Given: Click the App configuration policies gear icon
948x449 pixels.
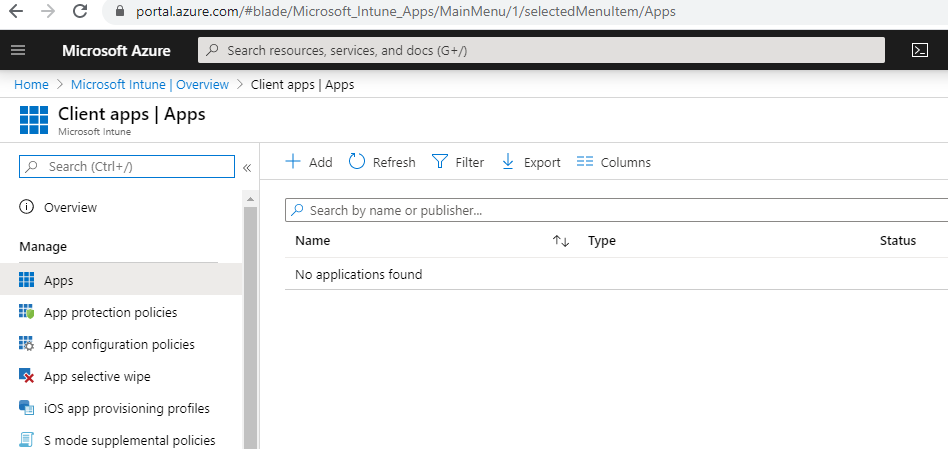Looking at the screenshot, I should click(27, 344).
